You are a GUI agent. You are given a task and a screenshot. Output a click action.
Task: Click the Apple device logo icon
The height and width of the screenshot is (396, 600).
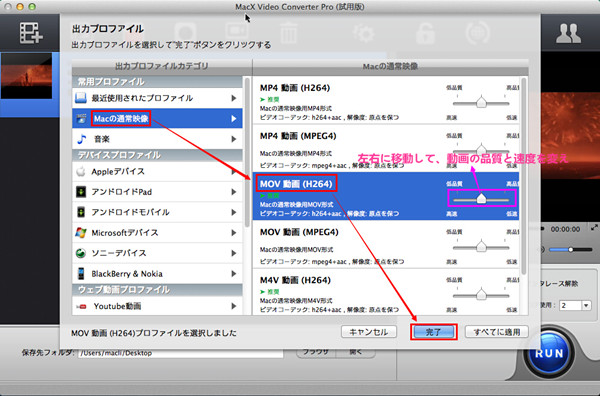81,171
